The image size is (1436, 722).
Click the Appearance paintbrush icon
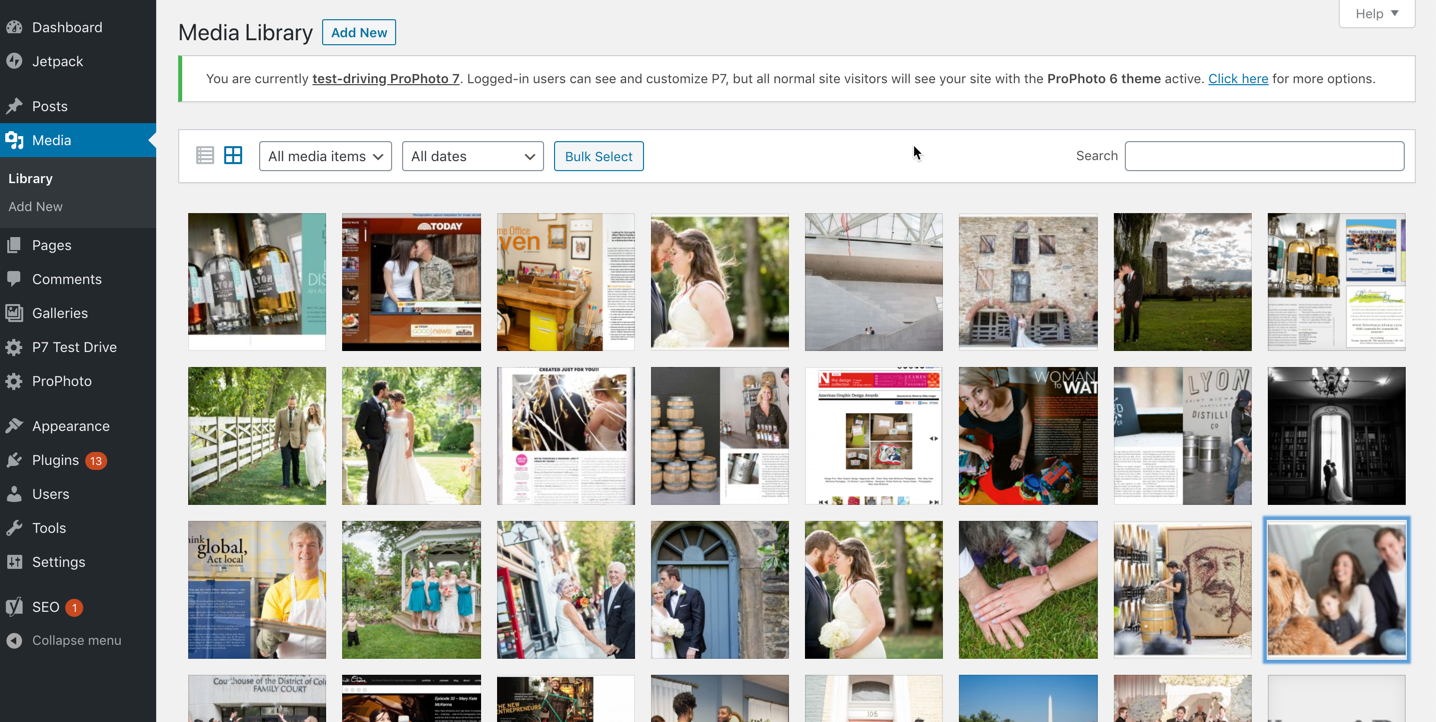coord(14,426)
